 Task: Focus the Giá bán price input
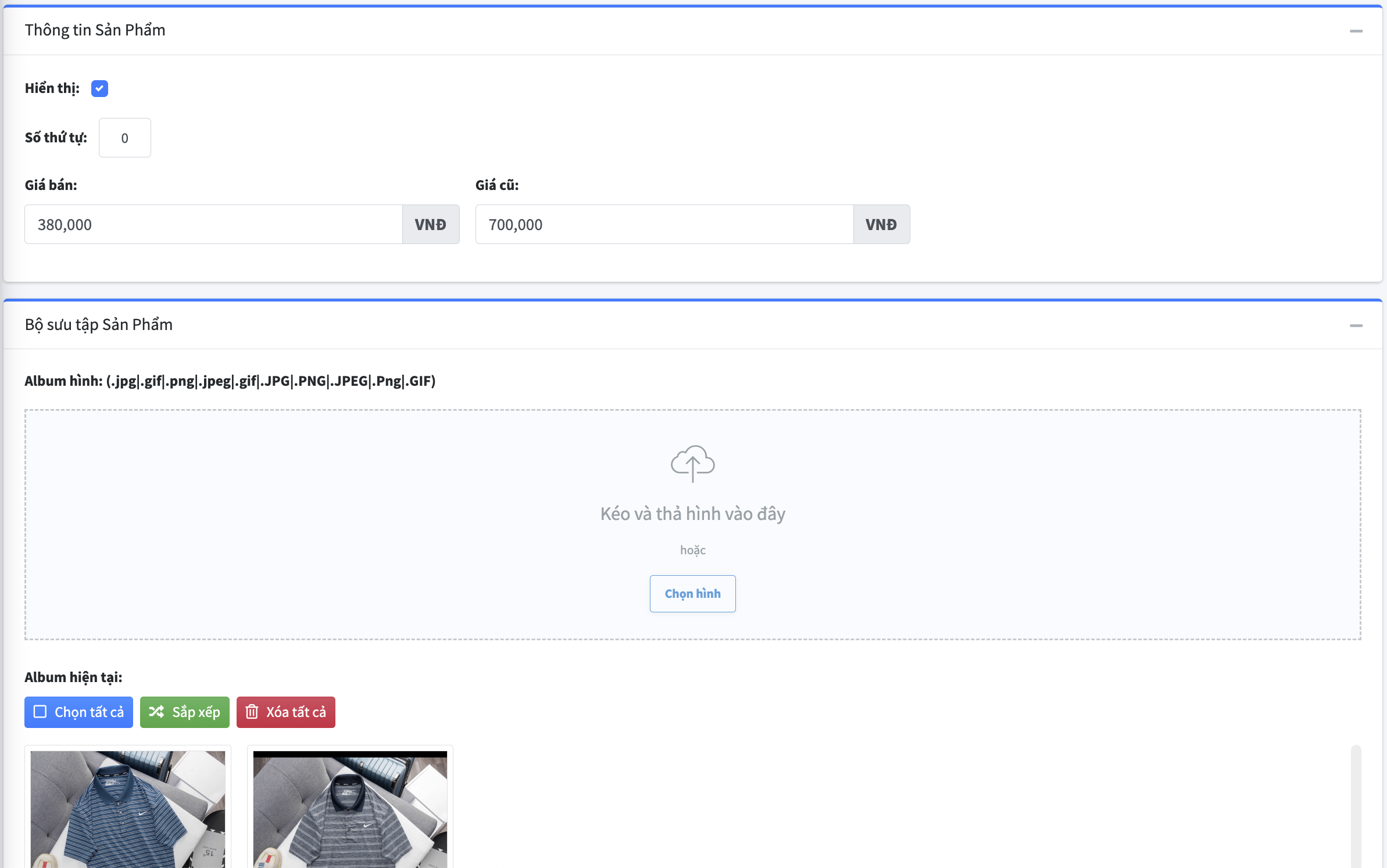(x=213, y=224)
